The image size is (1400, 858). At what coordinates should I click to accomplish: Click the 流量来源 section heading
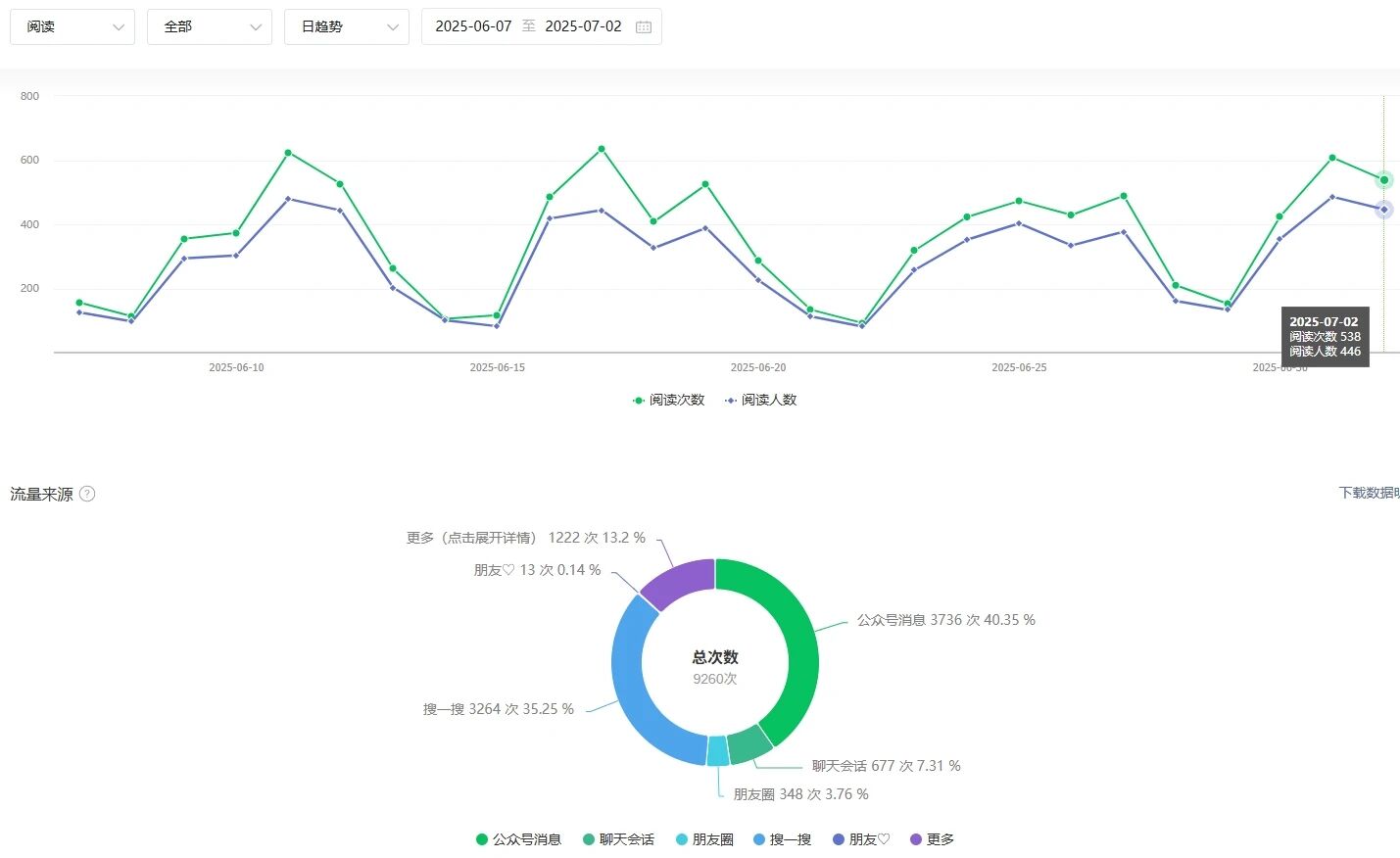pos(41,495)
